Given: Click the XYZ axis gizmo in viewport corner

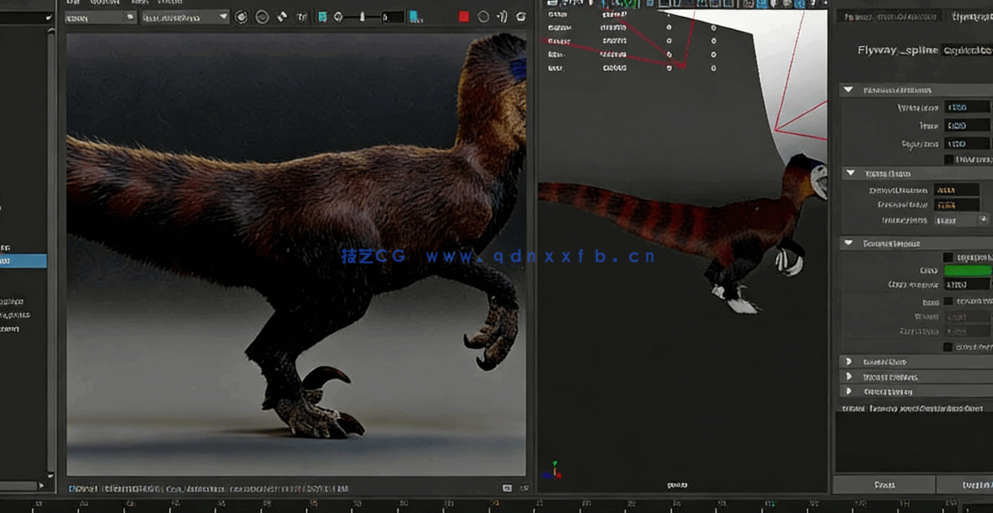Looking at the screenshot, I should (554, 470).
